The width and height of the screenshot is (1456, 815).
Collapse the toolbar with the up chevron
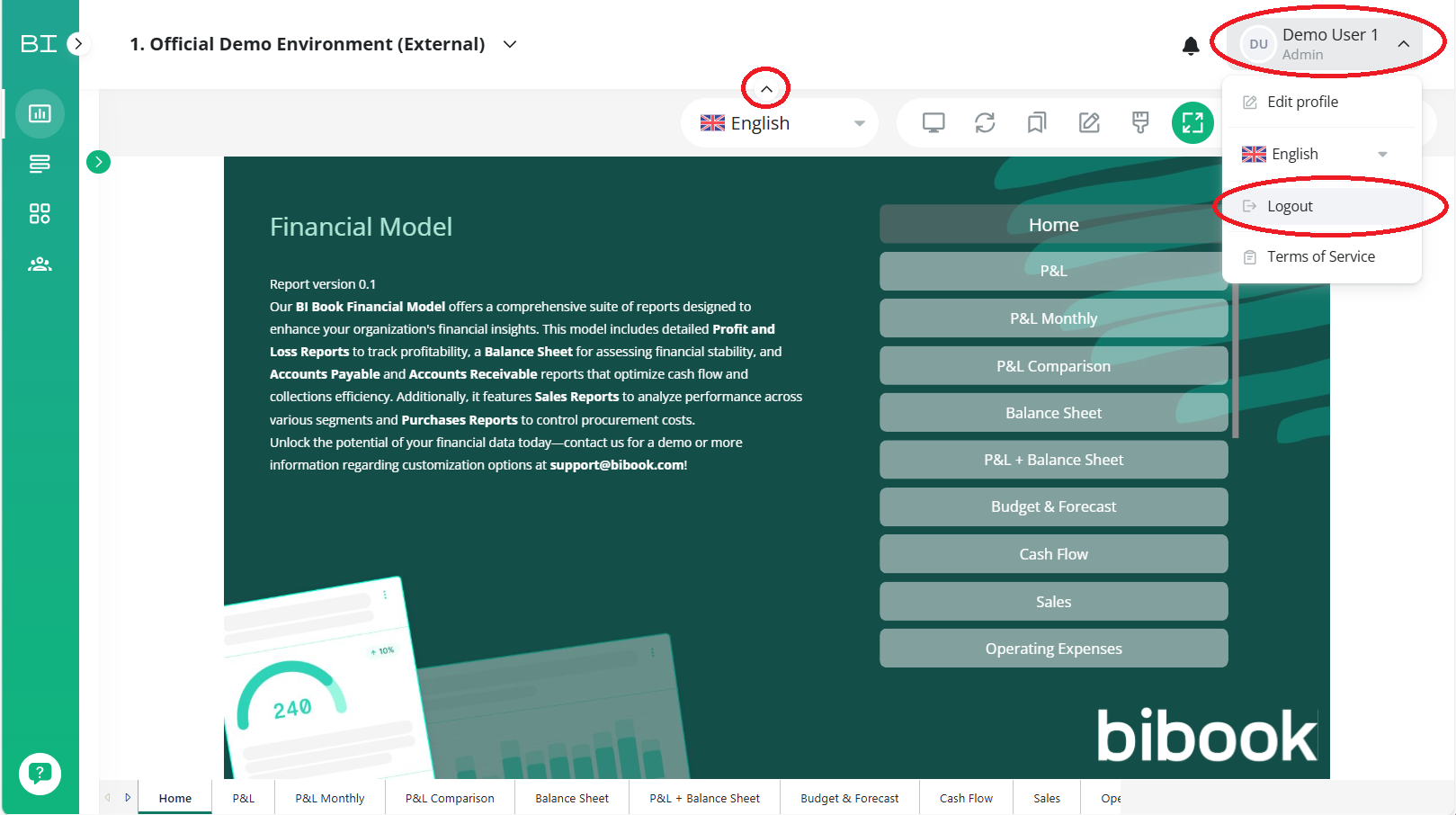pos(766,89)
